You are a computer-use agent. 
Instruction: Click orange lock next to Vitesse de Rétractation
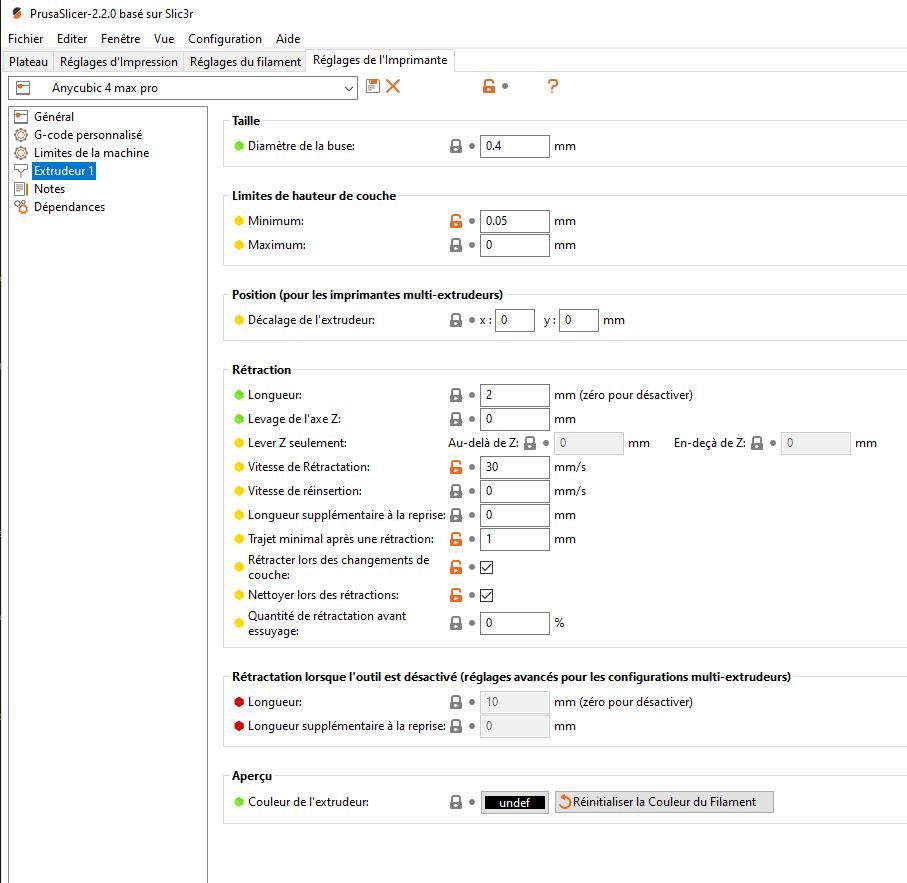click(x=456, y=467)
